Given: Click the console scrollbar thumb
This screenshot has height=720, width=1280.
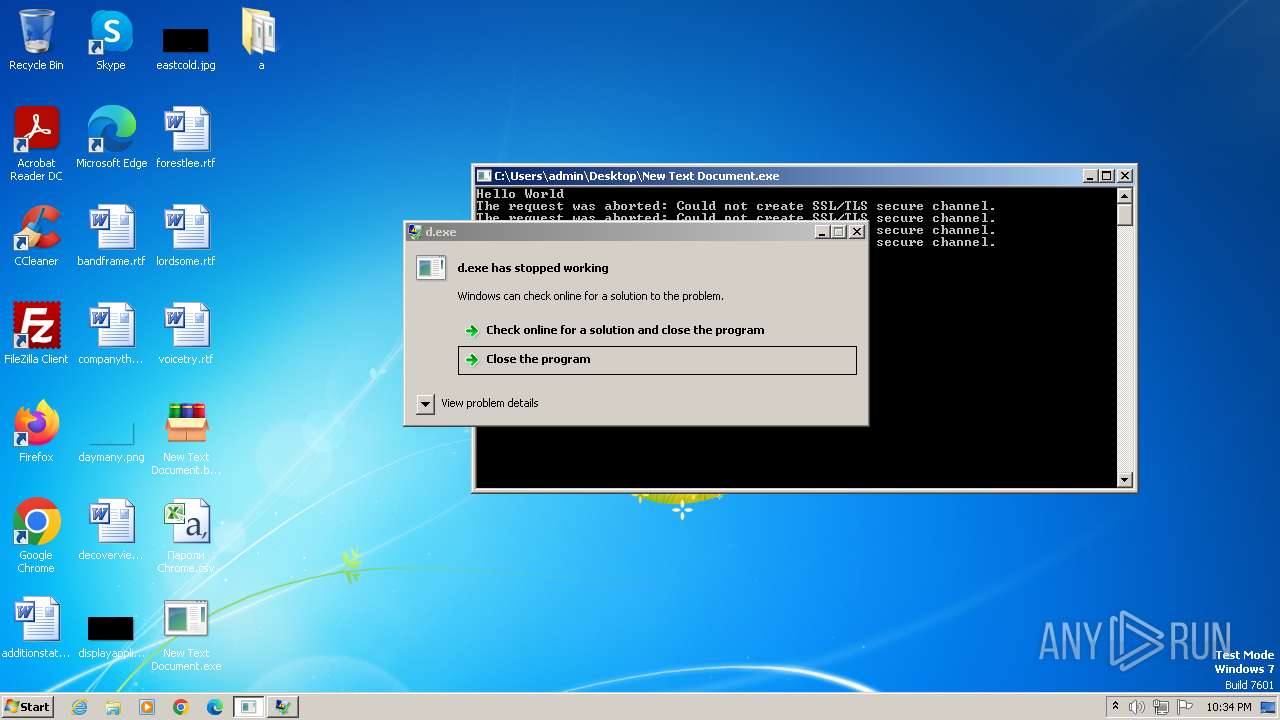Looking at the screenshot, I should tap(1125, 215).
